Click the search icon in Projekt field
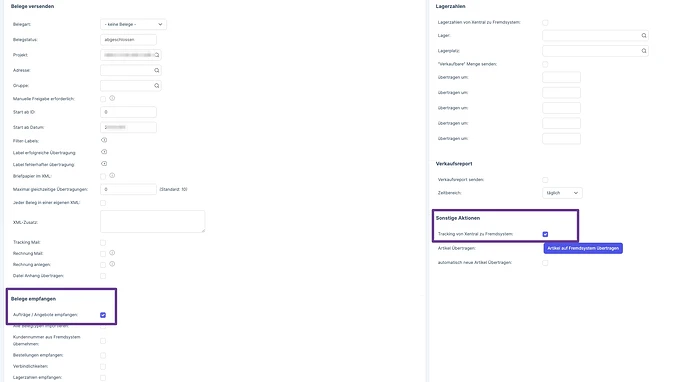The width and height of the screenshot is (690, 382). coord(157,55)
